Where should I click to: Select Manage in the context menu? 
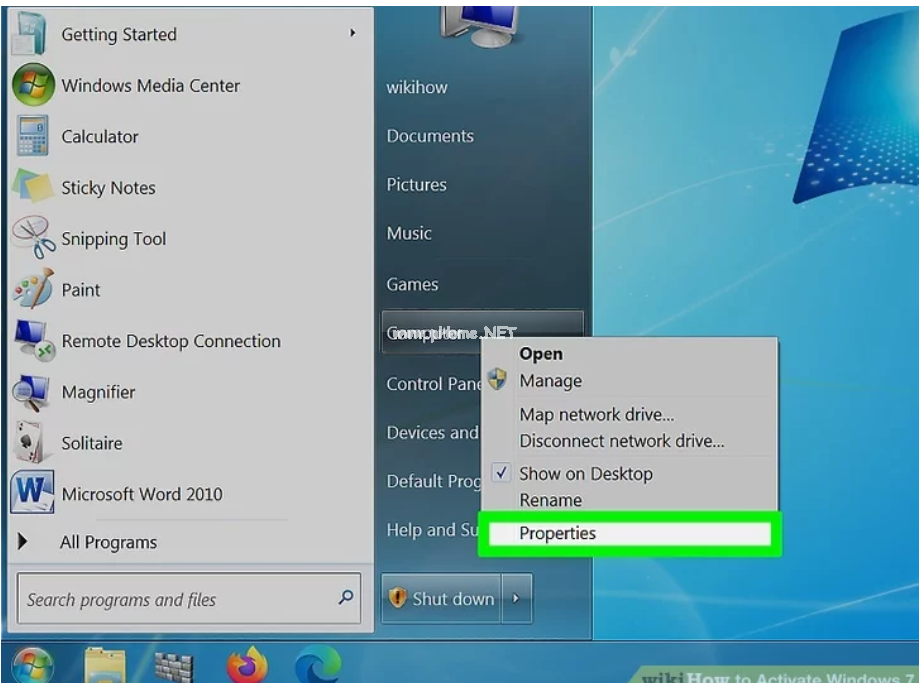pos(550,381)
